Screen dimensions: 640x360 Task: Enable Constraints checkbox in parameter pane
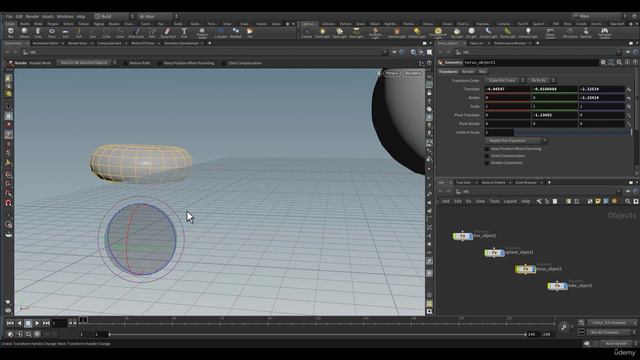[x=487, y=163]
